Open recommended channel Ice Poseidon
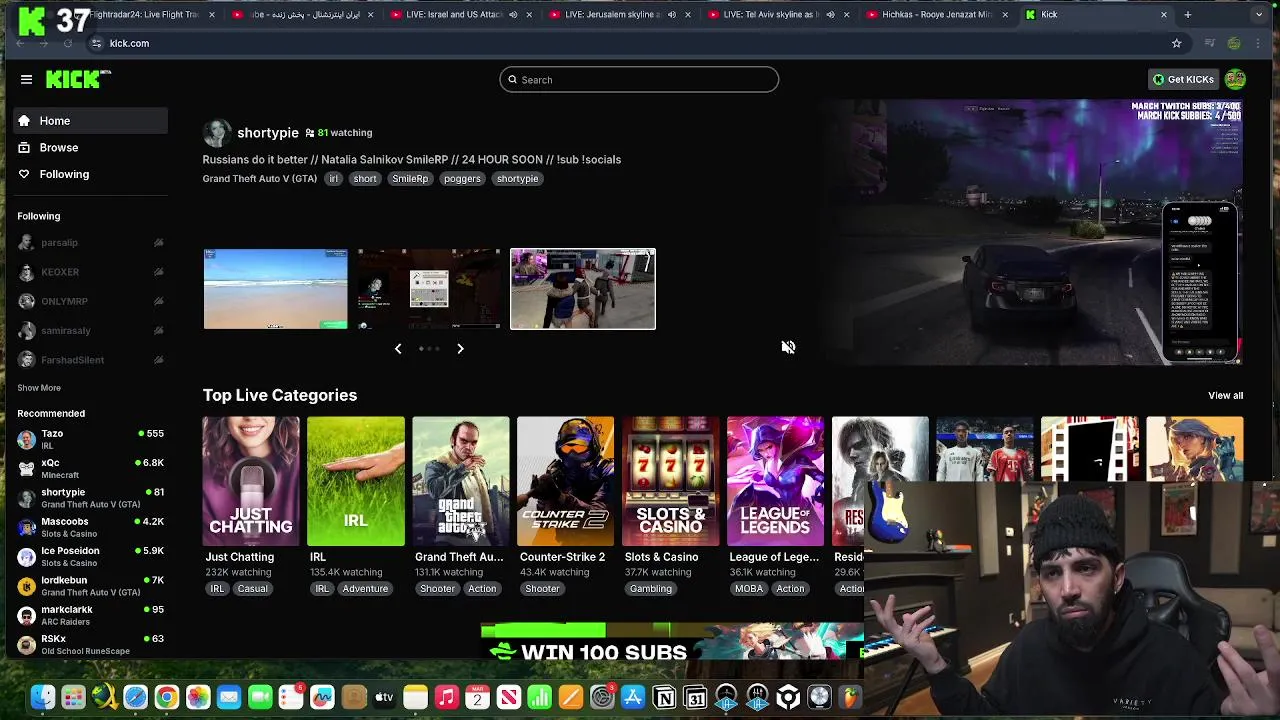 (91, 556)
